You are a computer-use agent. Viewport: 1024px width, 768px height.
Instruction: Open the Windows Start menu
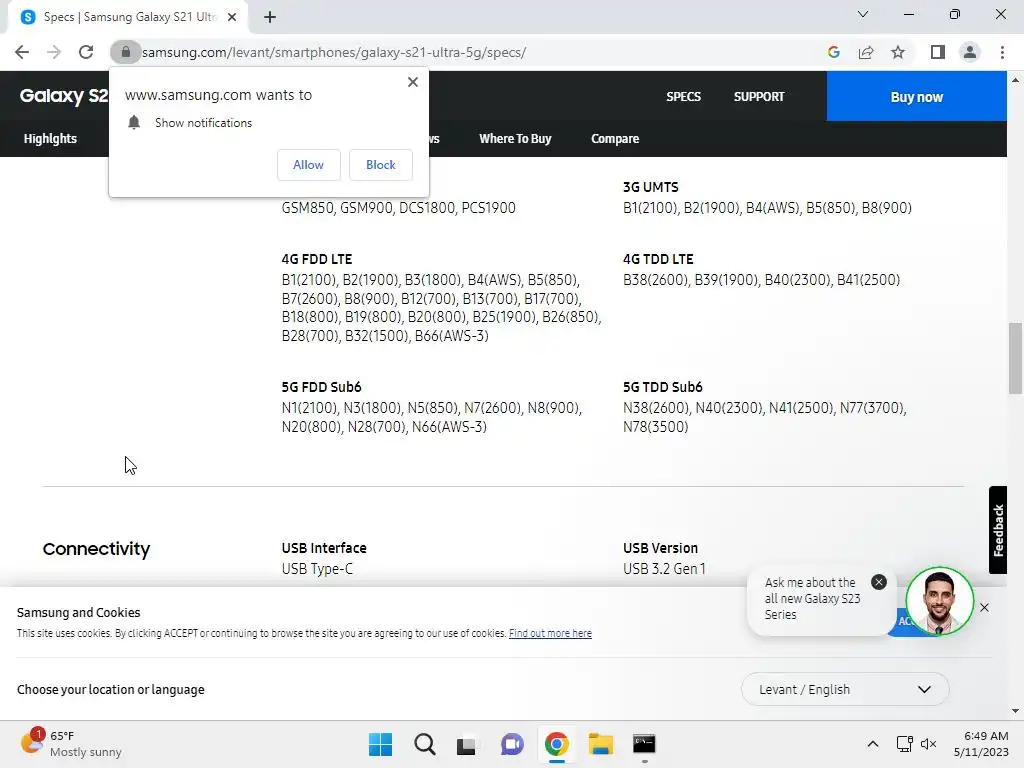380,744
